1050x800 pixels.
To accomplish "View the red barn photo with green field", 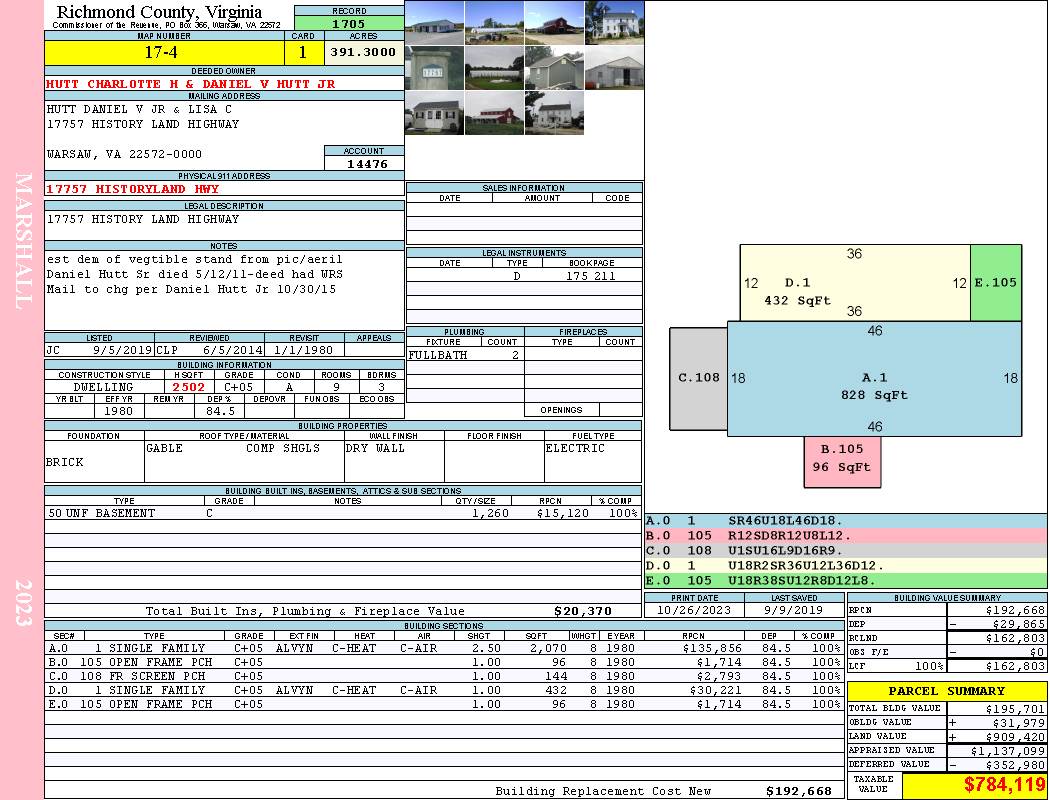I will [494, 113].
